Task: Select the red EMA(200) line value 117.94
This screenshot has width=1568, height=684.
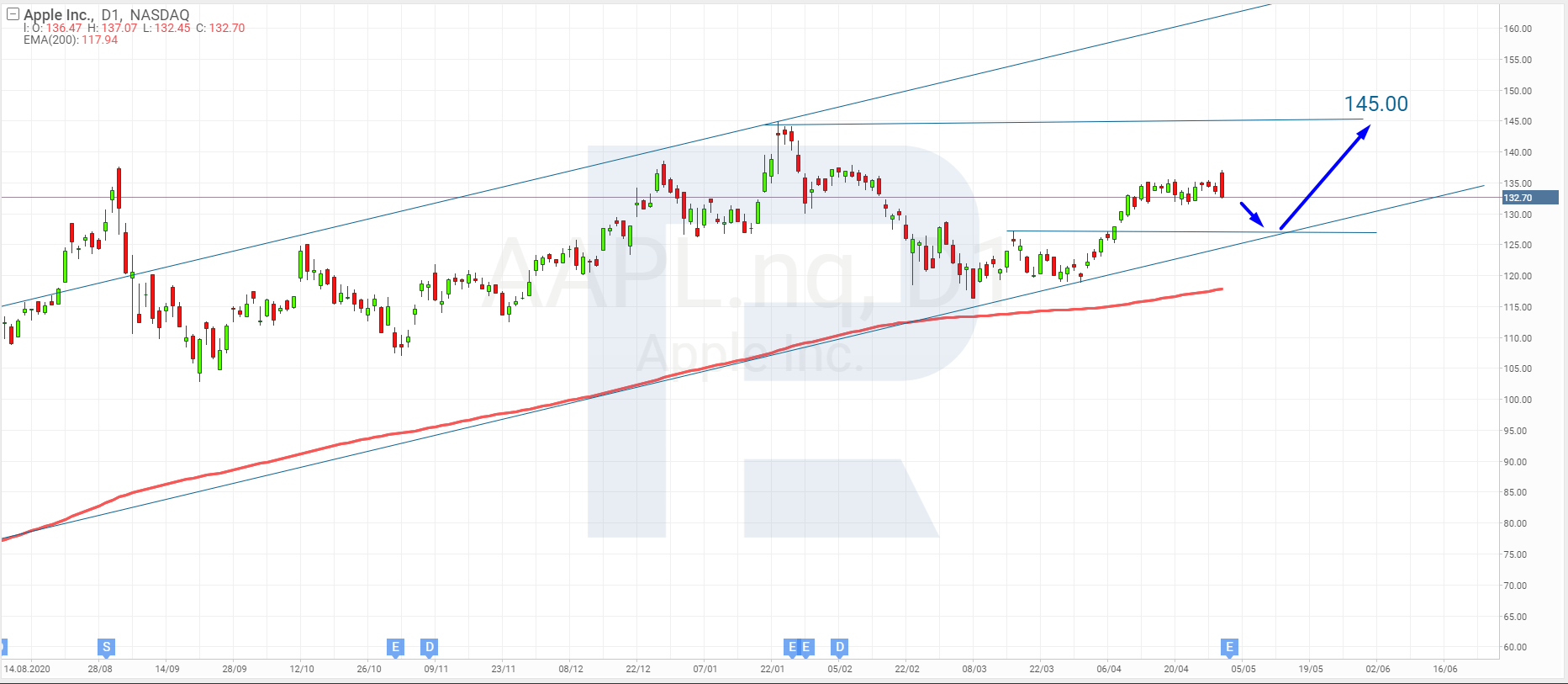Action: 99,40
